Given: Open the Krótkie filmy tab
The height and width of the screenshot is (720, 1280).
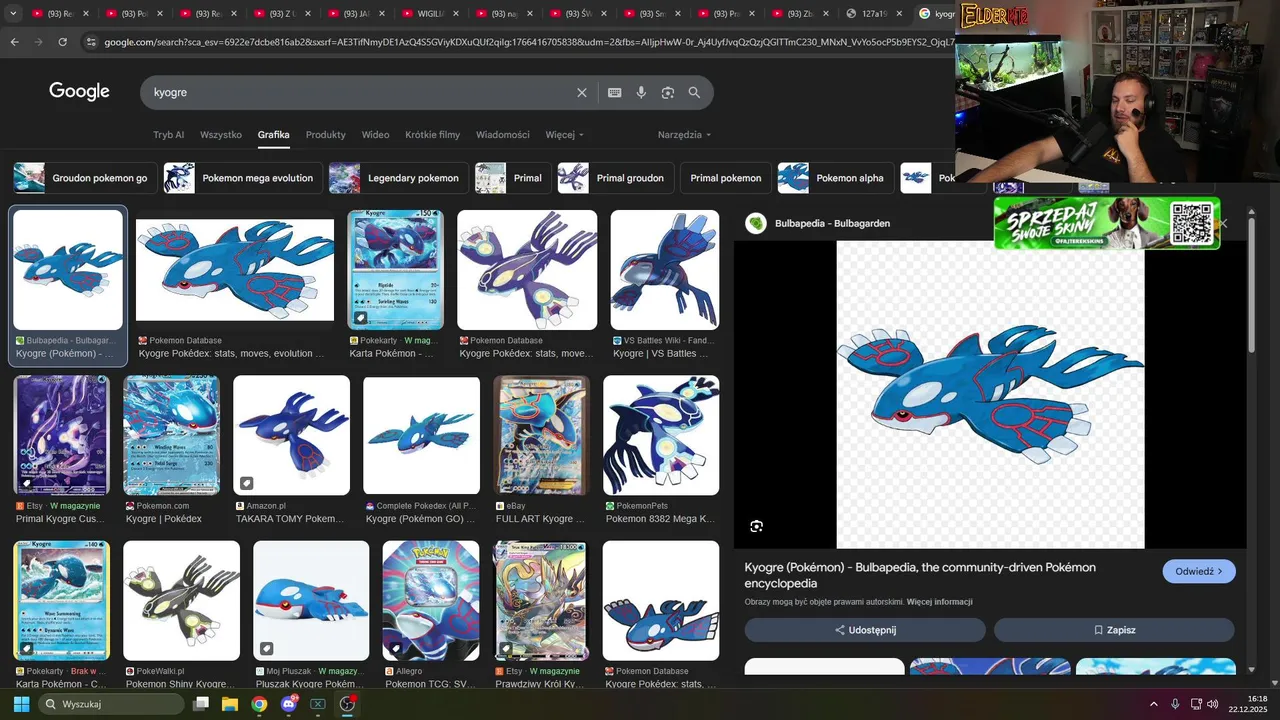Looking at the screenshot, I should (x=432, y=135).
